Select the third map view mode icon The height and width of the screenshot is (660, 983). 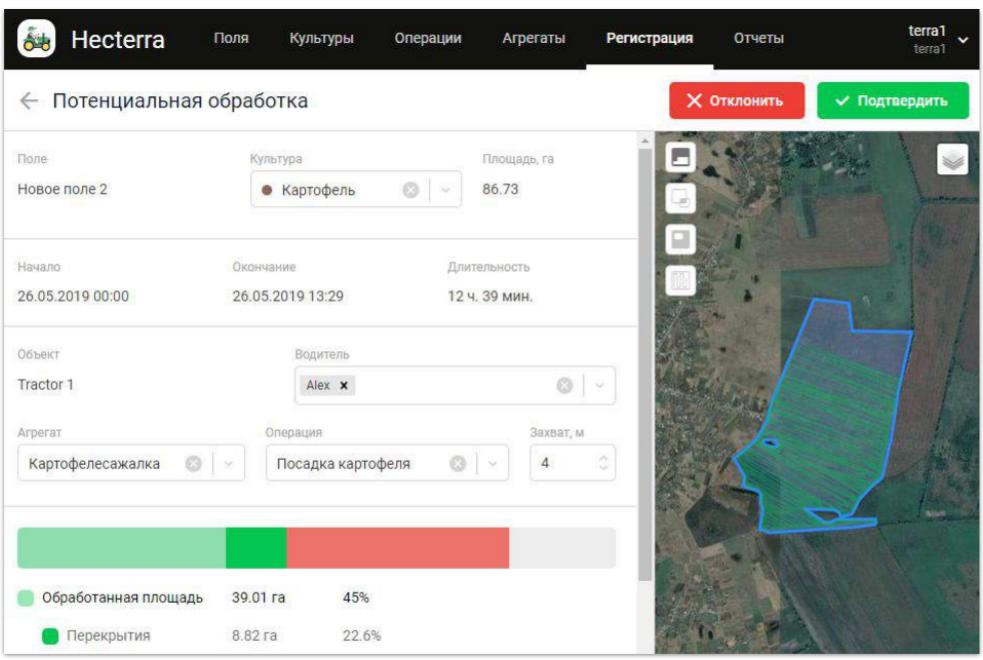[x=680, y=239]
